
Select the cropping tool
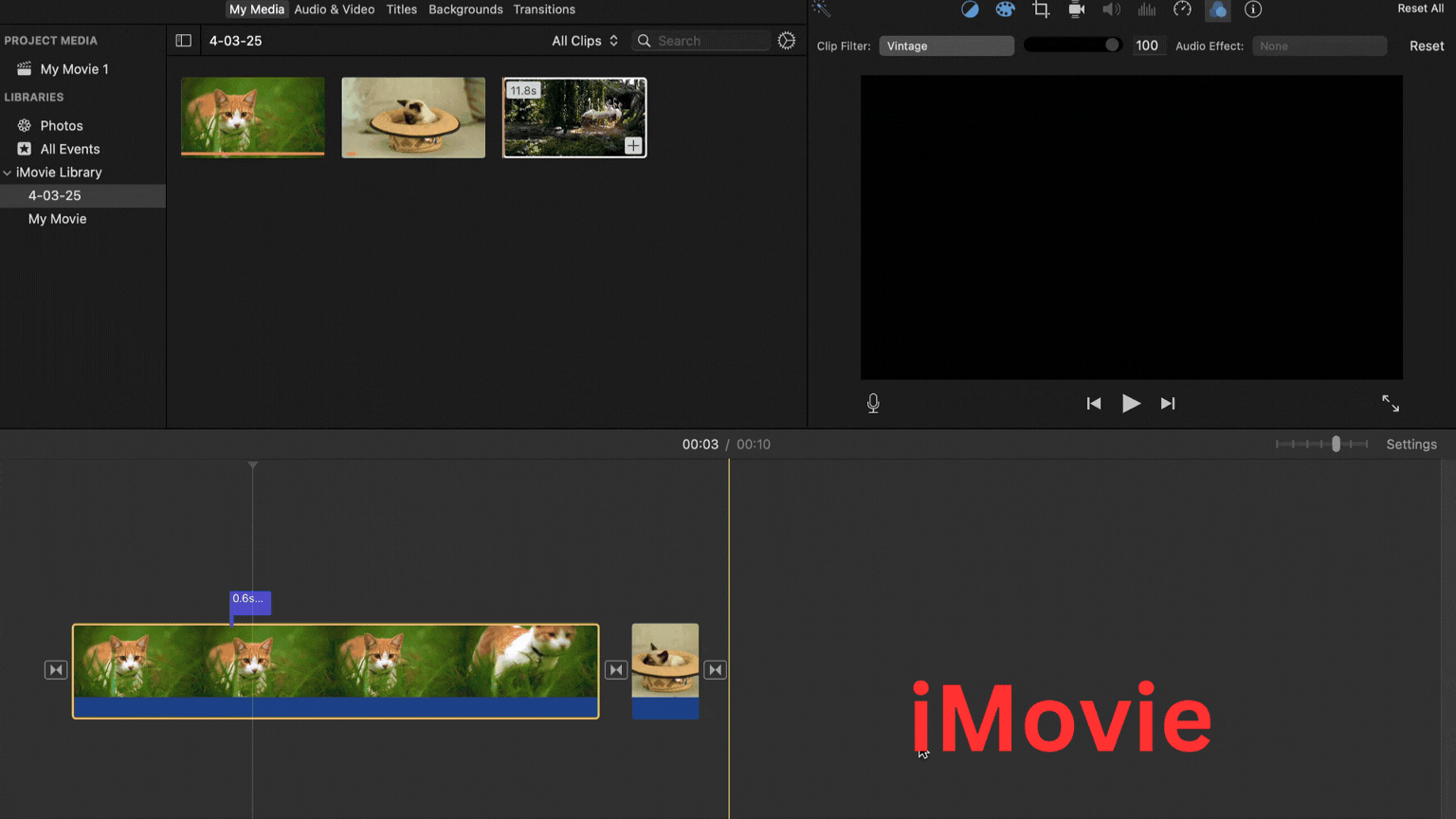pos(1041,9)
